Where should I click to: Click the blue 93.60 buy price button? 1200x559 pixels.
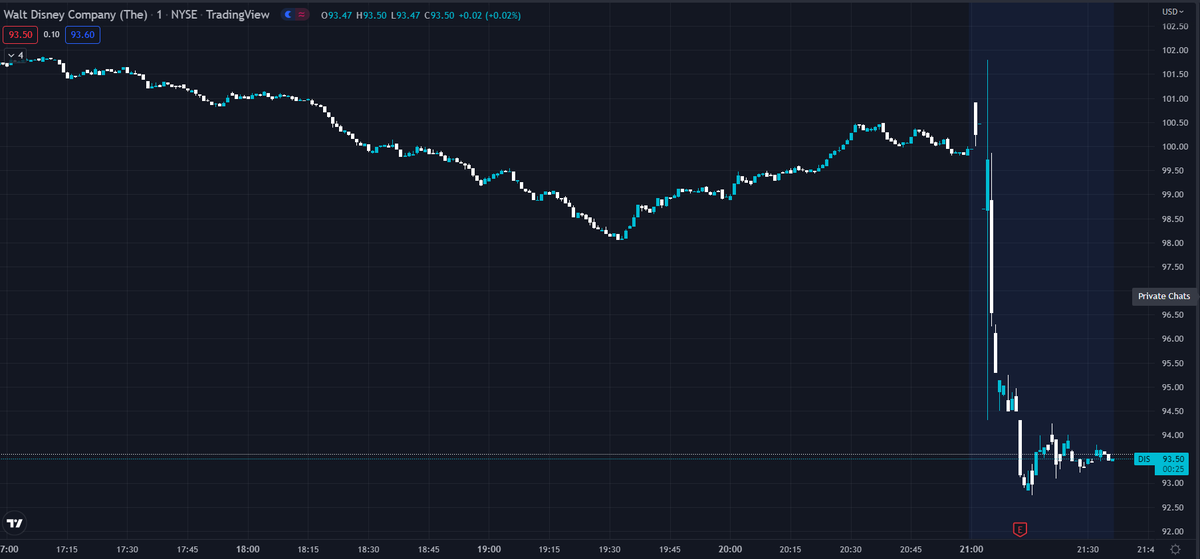tap(82, 34)
